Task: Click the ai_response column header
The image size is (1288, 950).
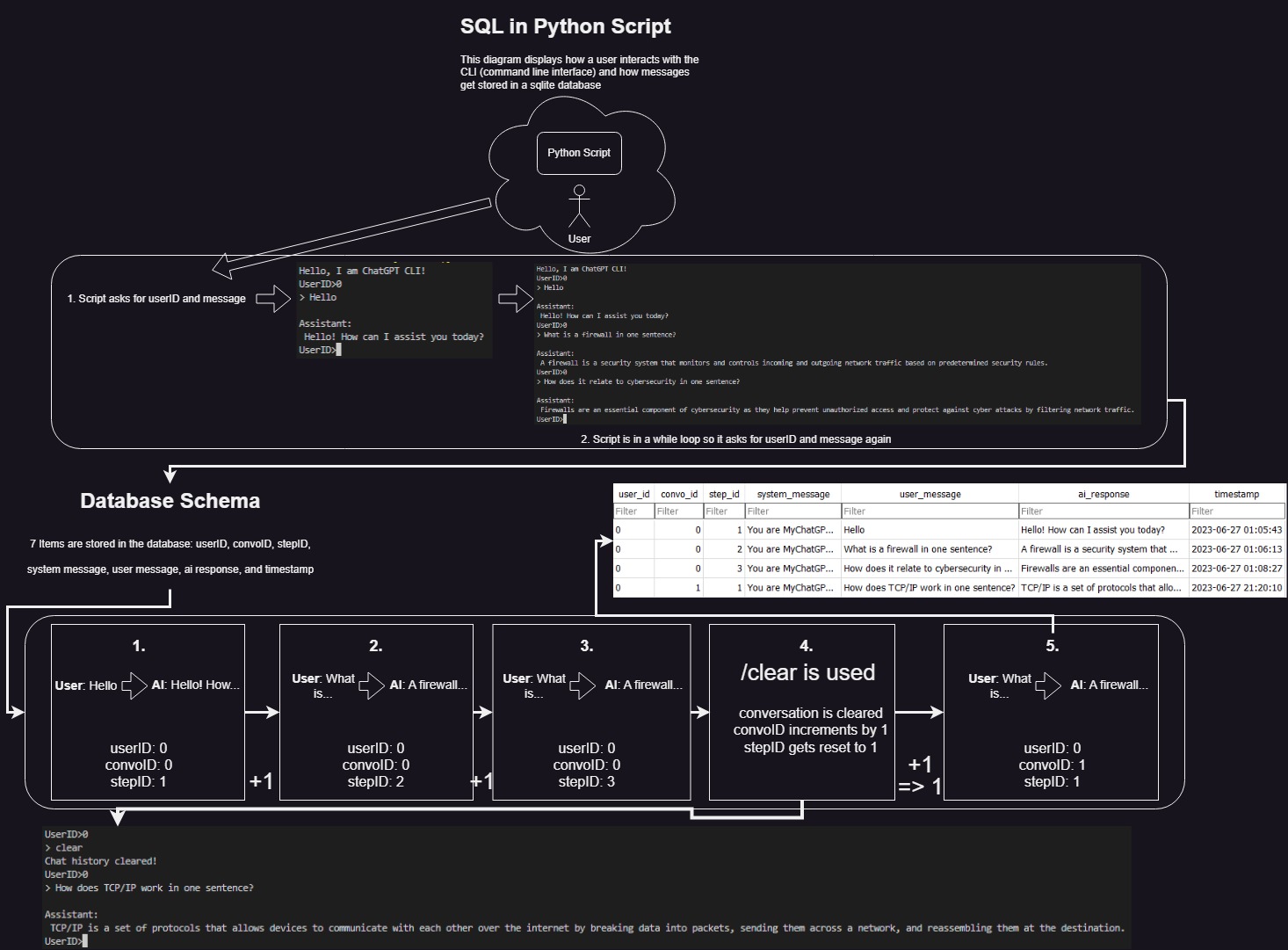Action: (x=1103, y=494)
